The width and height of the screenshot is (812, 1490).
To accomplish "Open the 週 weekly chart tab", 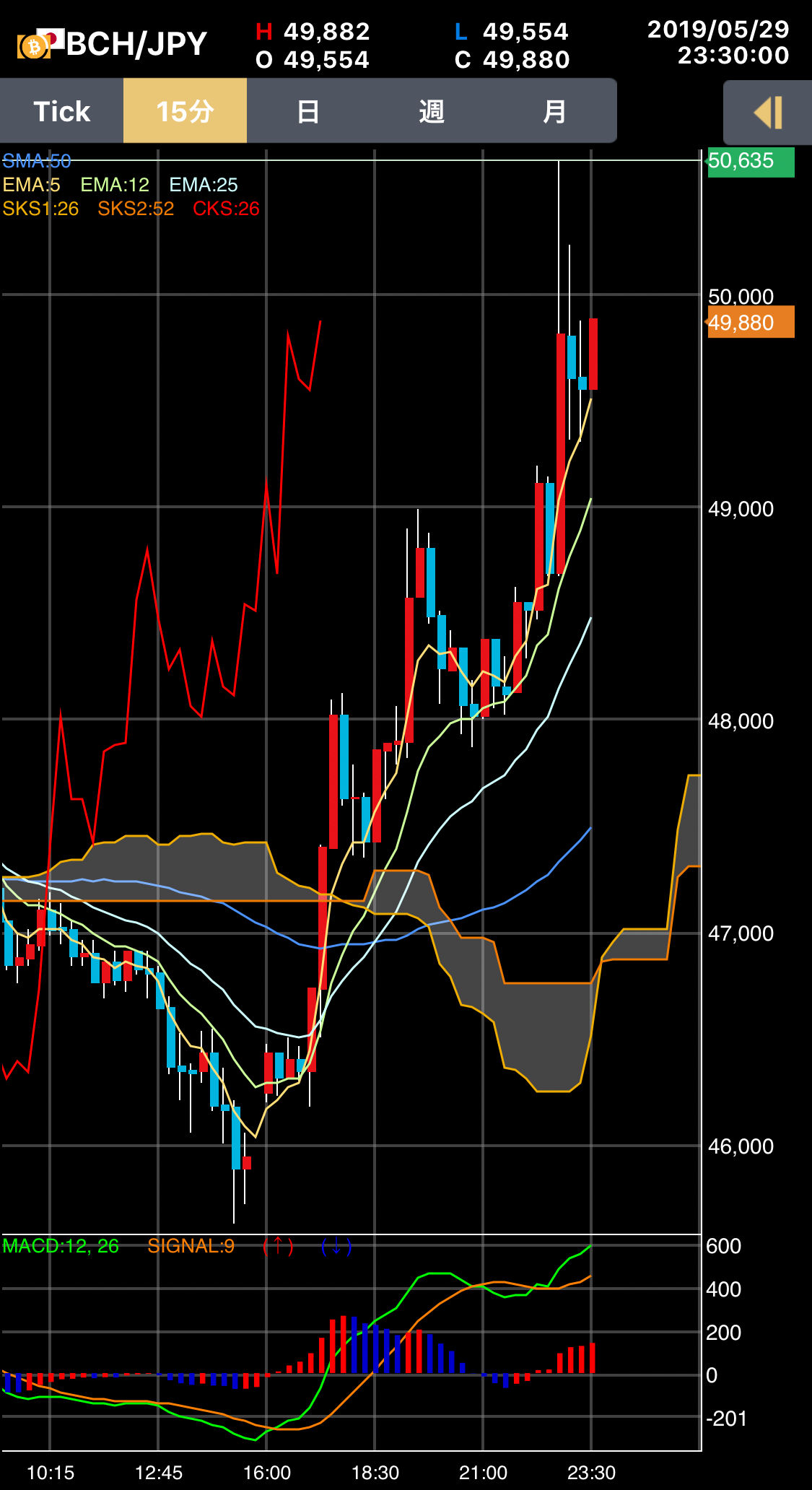I will [432, 111].
